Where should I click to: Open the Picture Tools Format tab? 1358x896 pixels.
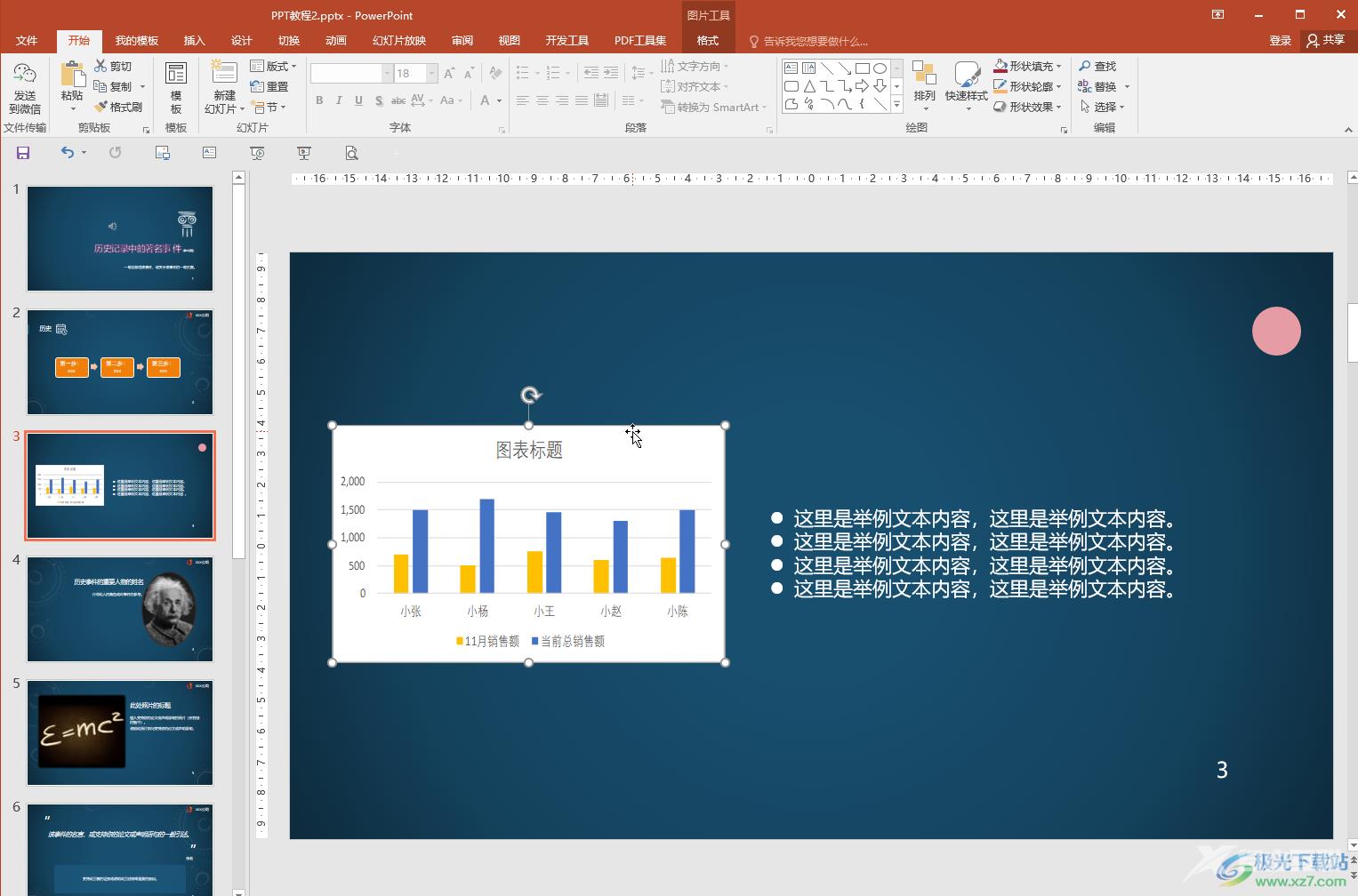(708, 41)
